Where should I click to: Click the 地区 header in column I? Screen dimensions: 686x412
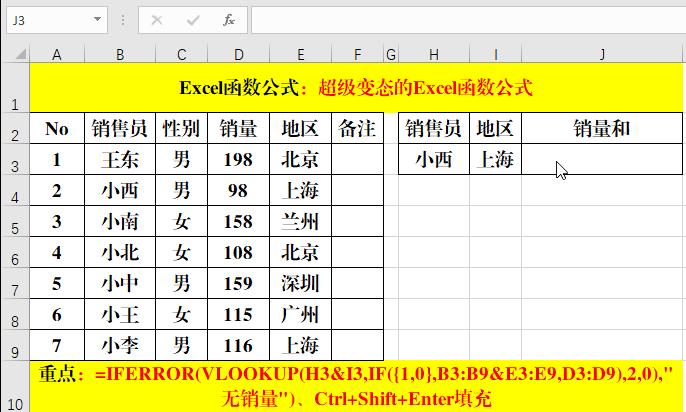[x=495, y=128]
